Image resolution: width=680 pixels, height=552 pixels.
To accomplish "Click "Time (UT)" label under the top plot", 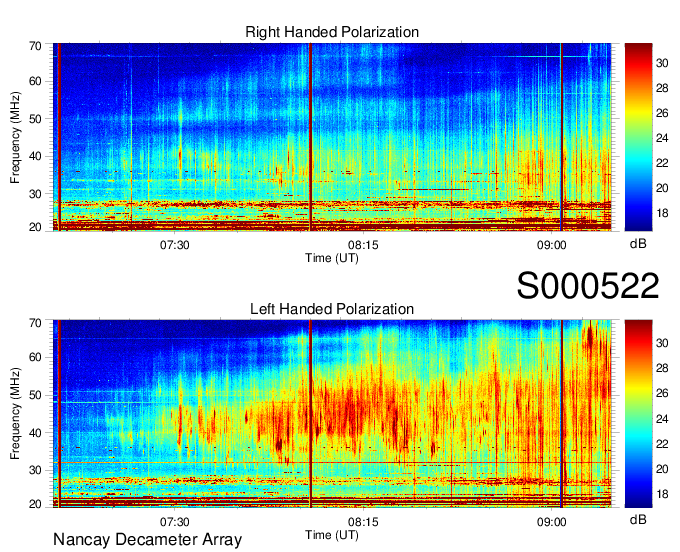I will click(x=332, y=258).
